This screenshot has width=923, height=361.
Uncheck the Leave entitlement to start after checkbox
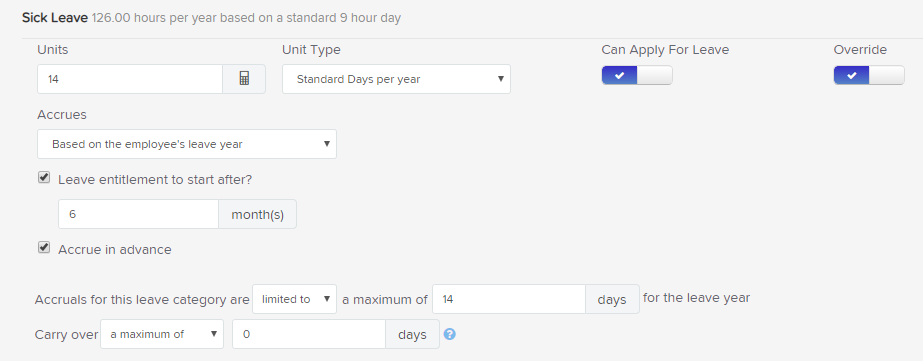pyautogui.click(x=44, y=178)
